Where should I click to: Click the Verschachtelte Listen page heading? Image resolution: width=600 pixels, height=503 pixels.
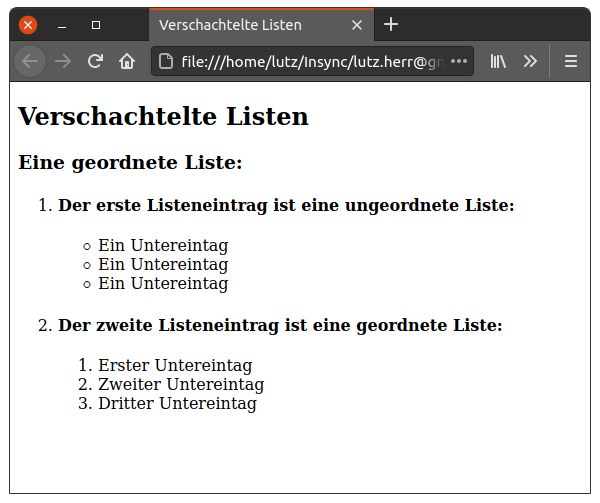coord(163,117)
